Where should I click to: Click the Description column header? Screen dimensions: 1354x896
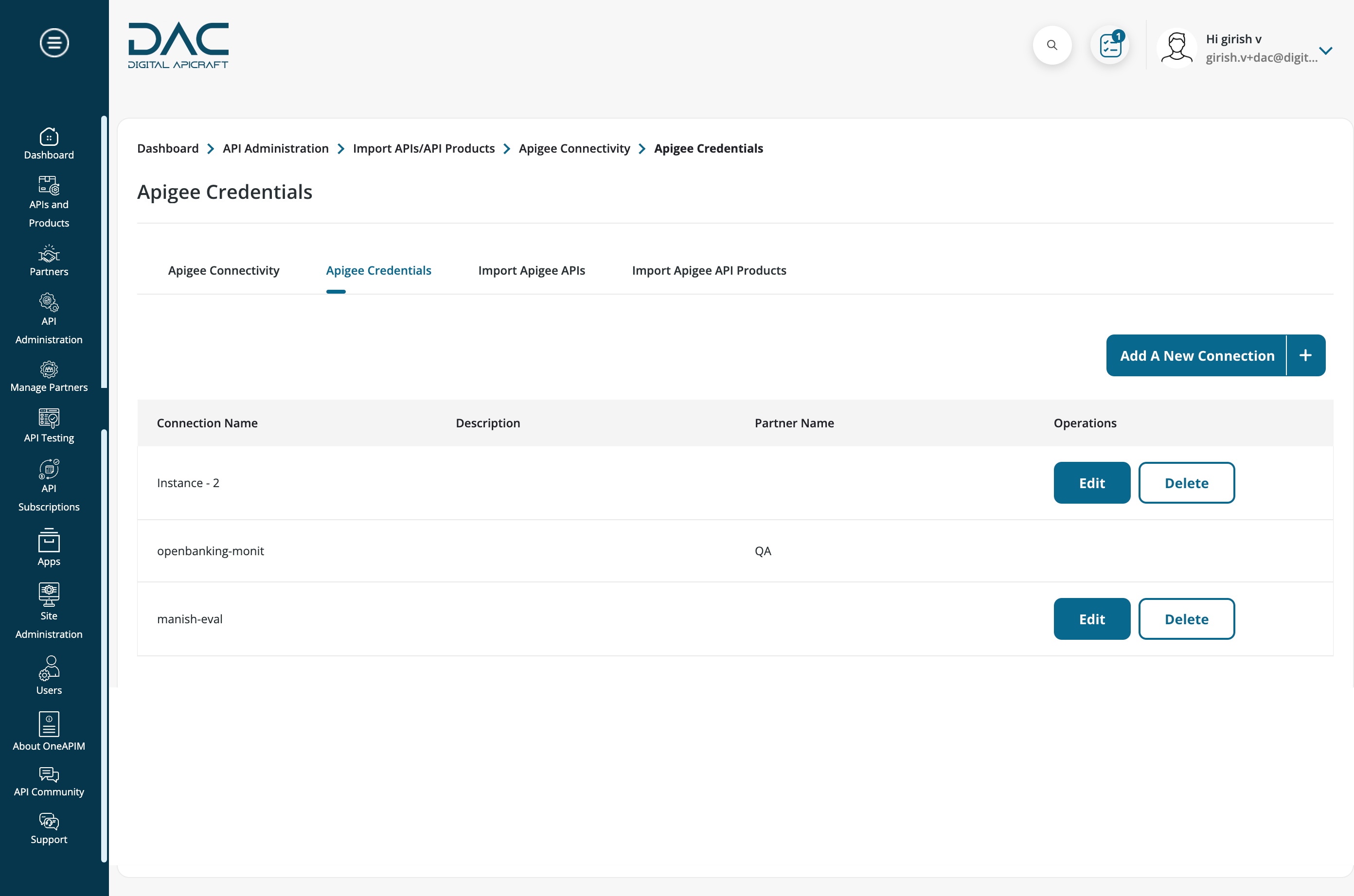(x=487, y=423)
